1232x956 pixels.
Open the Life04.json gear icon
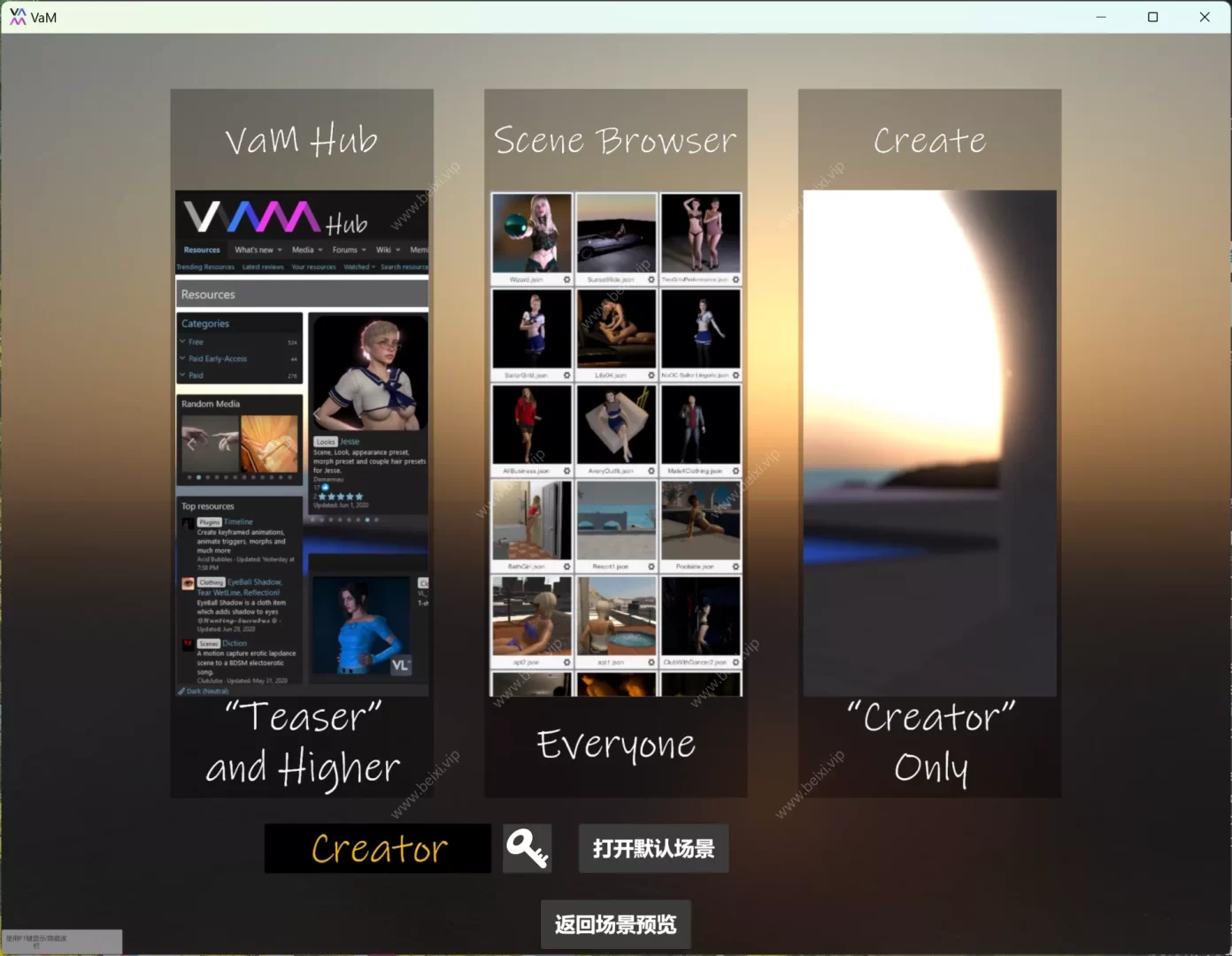coord(651,375)
